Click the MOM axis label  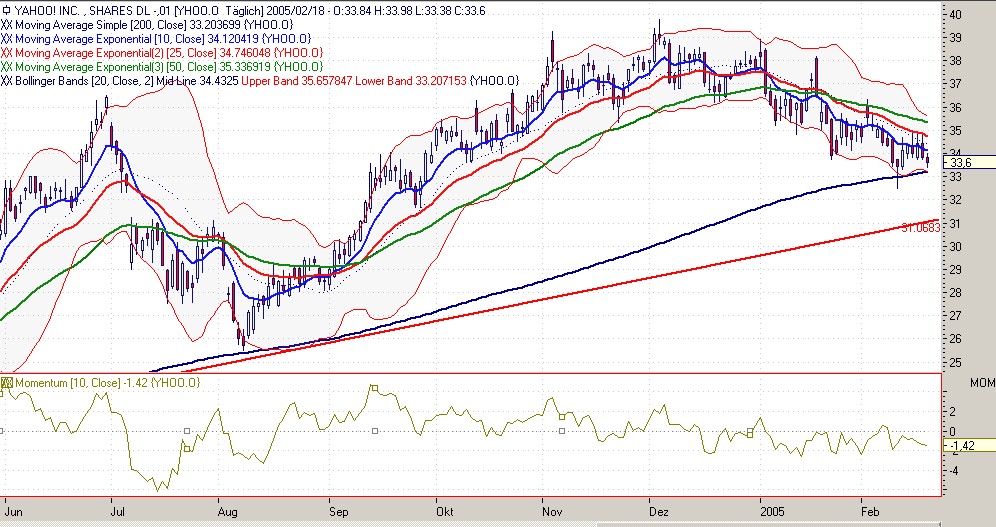tap(982, 383)
